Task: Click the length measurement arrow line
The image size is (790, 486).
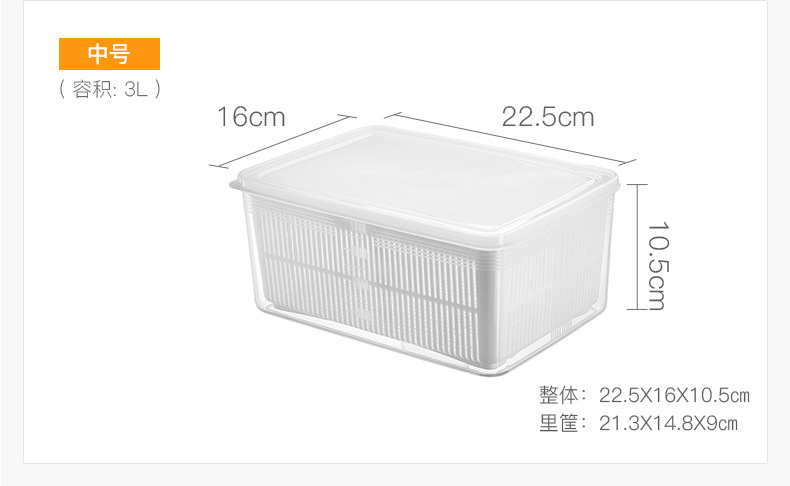Action: pos(509,138)
